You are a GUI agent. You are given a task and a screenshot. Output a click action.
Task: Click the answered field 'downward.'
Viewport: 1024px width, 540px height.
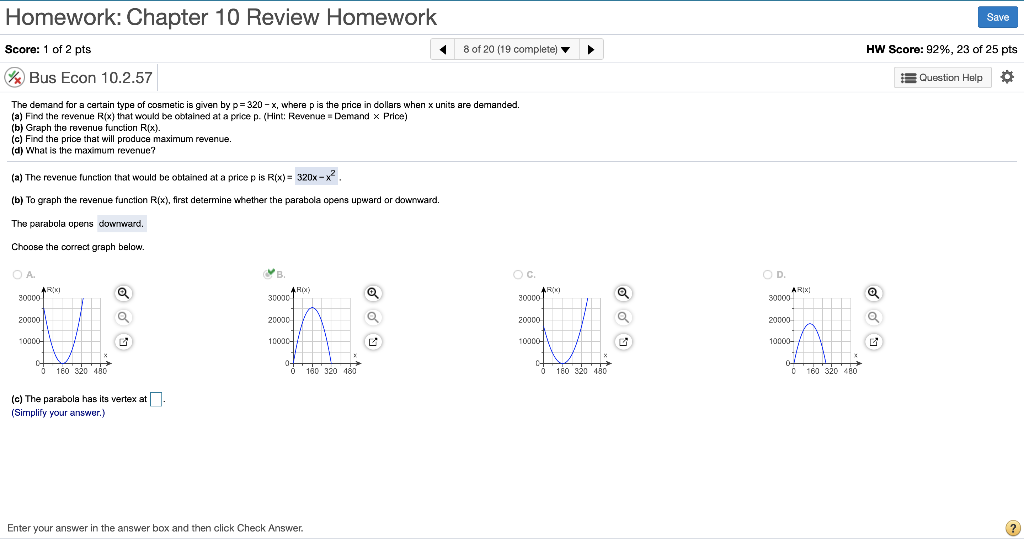tap(121, 223)
